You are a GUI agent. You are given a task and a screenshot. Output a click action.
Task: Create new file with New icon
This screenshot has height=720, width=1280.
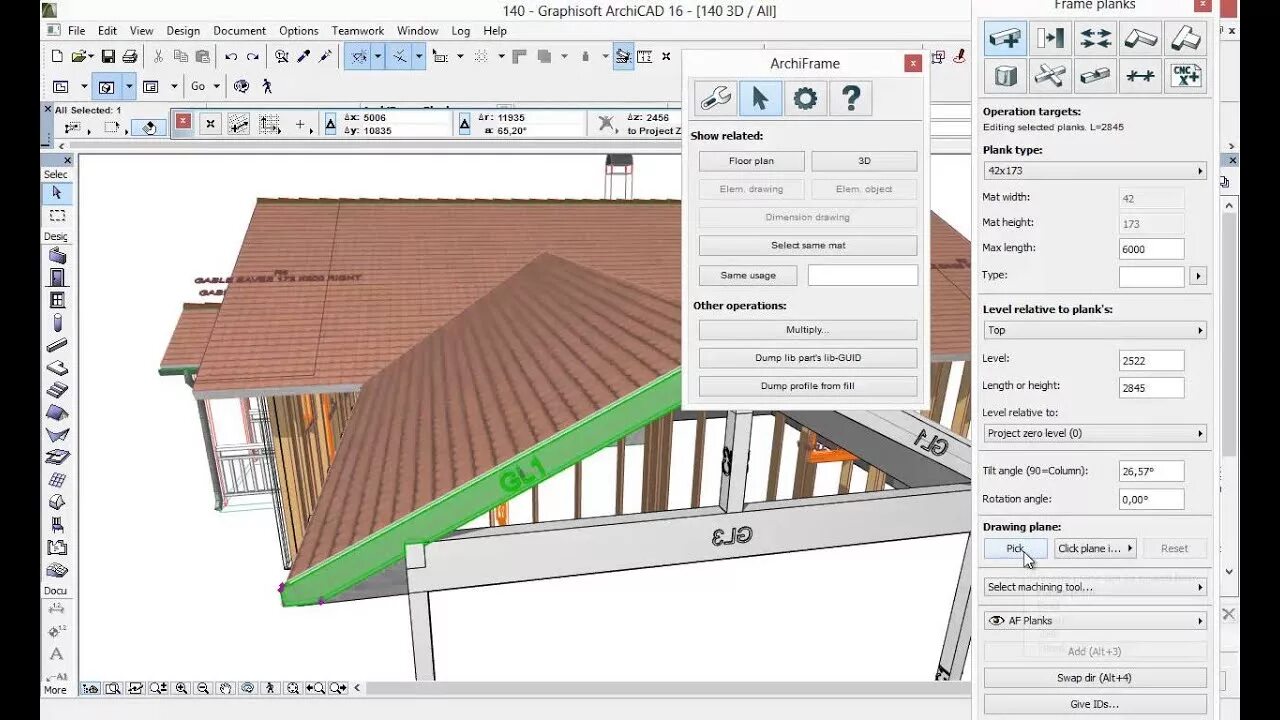tap(57, 56)
